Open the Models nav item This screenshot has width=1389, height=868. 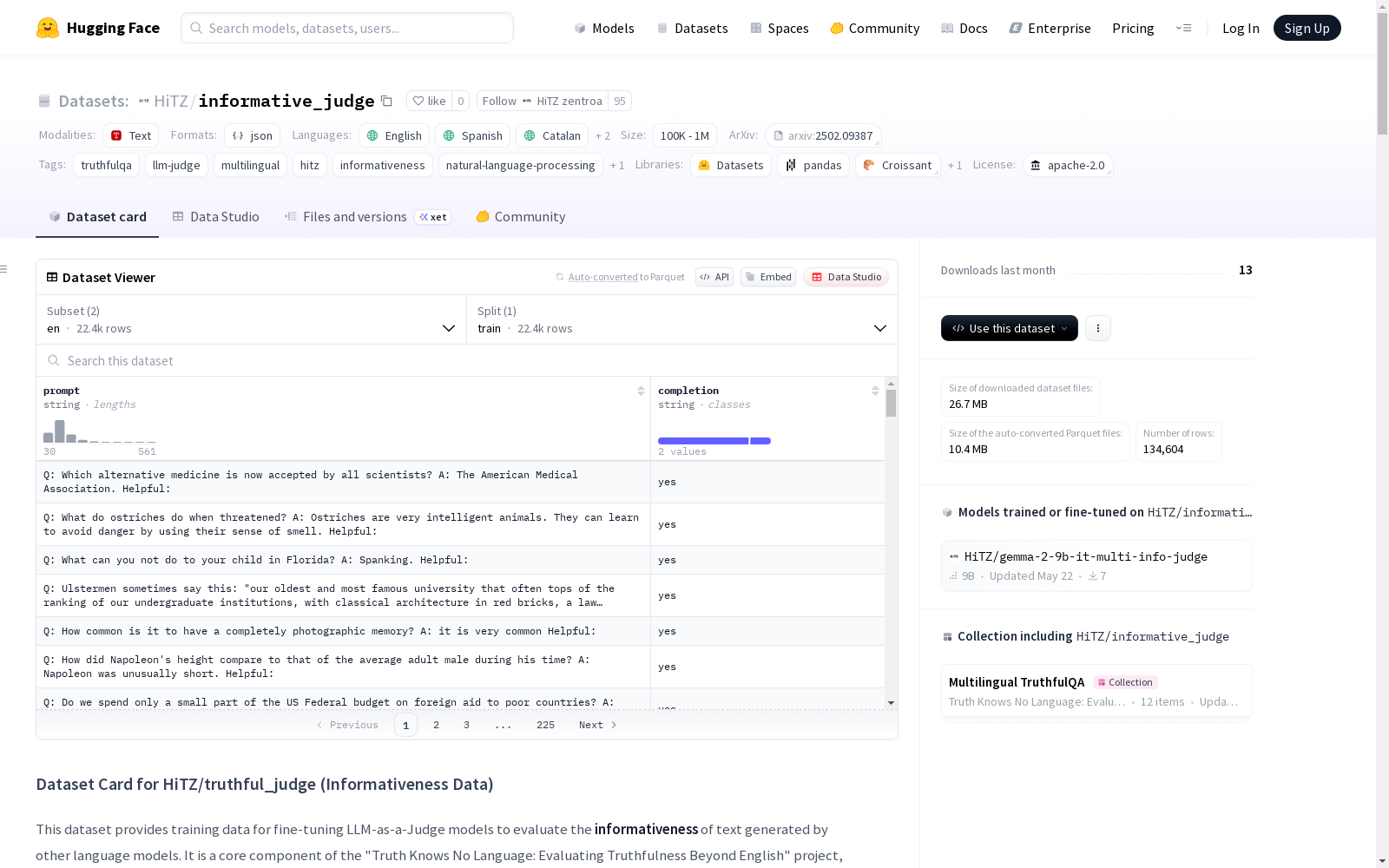(x=604, y=28)
